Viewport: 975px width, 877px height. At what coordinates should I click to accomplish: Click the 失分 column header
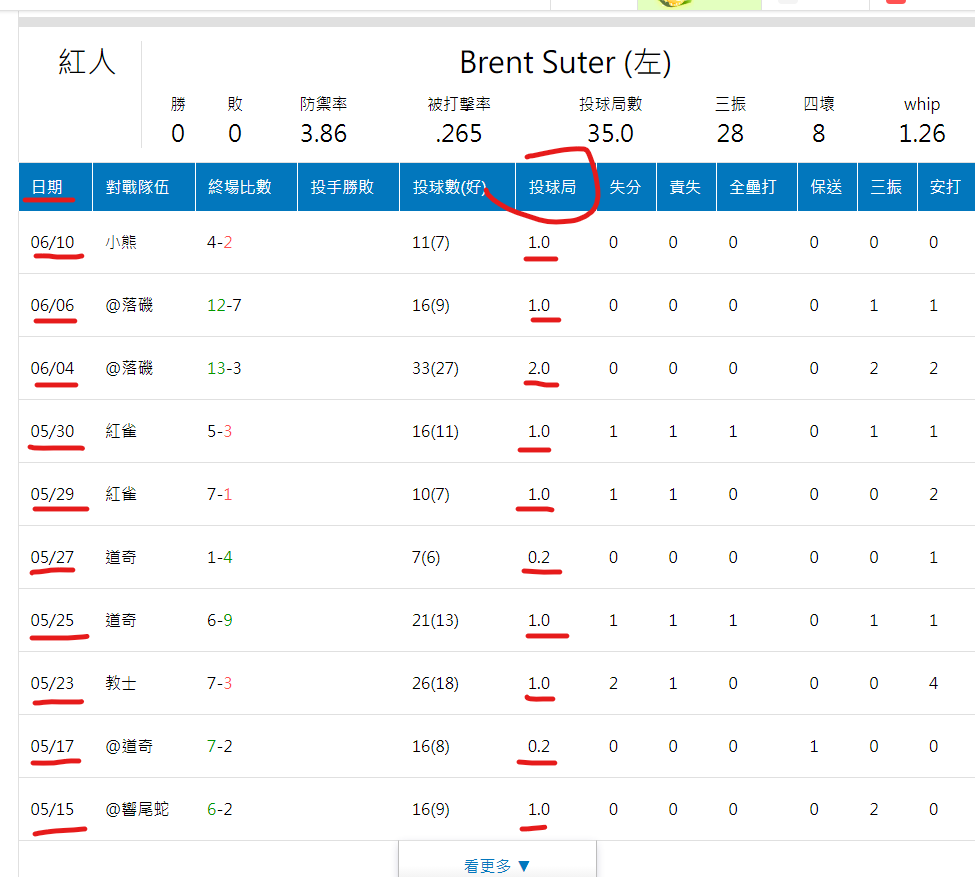click(x=625, y=187)
